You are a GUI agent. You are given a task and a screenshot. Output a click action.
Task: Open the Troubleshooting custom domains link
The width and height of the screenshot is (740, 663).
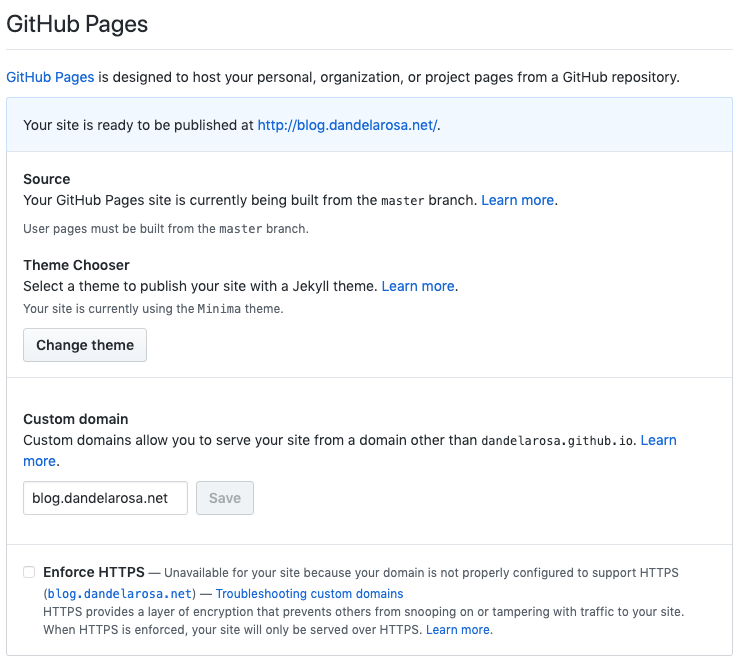tap(310, 594)
